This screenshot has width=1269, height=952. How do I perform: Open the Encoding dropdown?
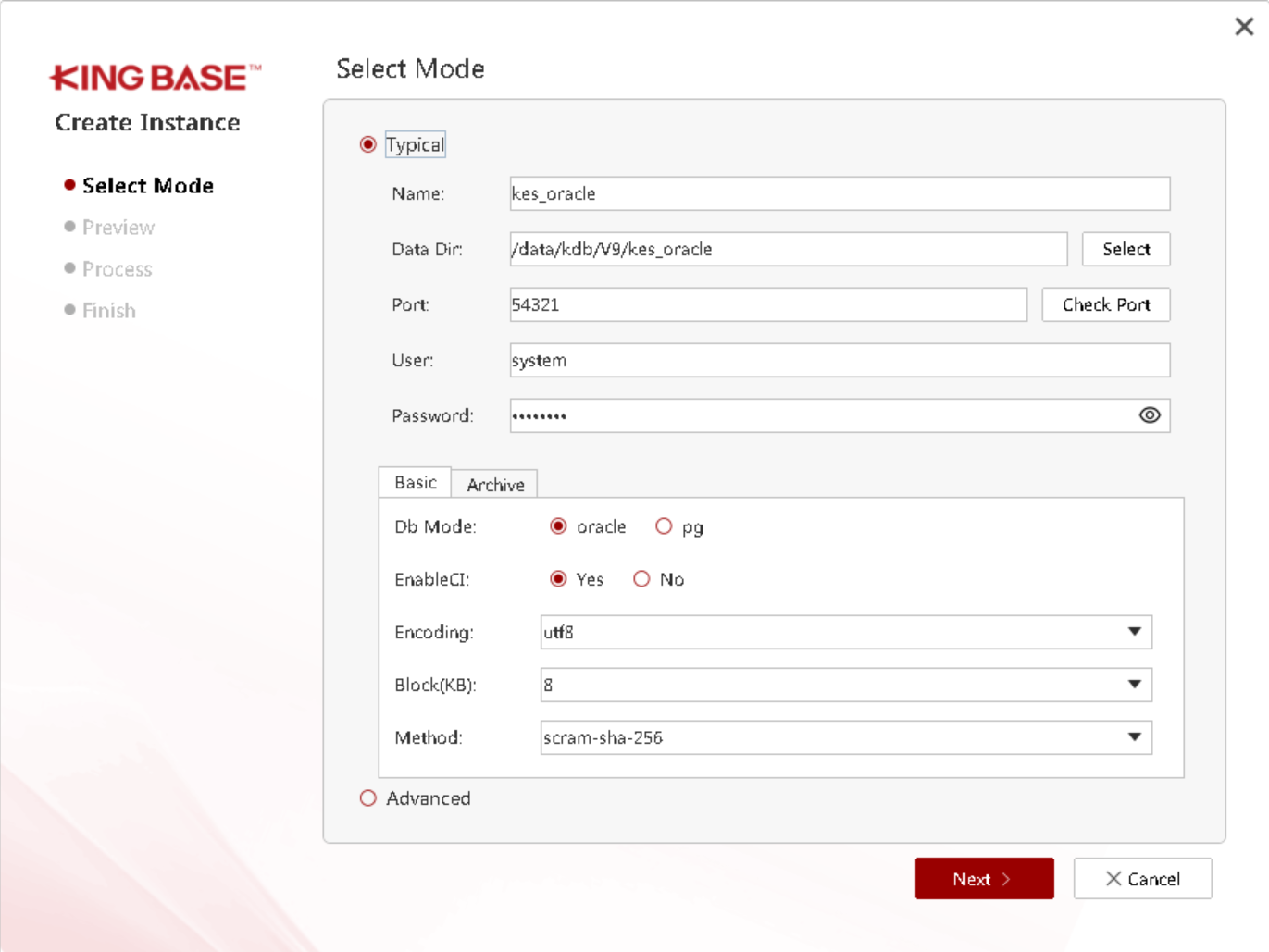click(x=846, y=632)
